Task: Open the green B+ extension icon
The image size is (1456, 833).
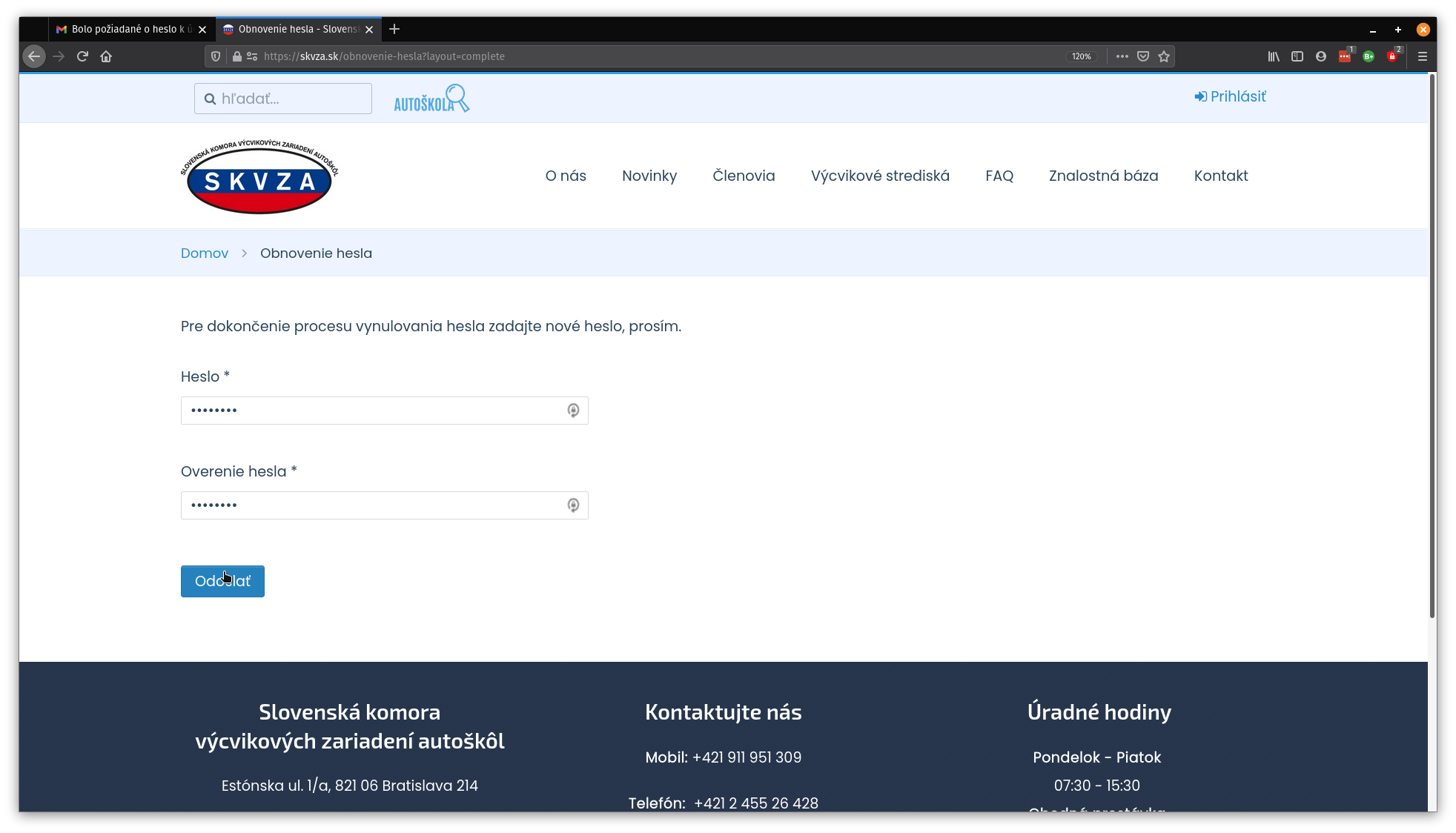Action: pyautogui.click(x=1369, y=56)
